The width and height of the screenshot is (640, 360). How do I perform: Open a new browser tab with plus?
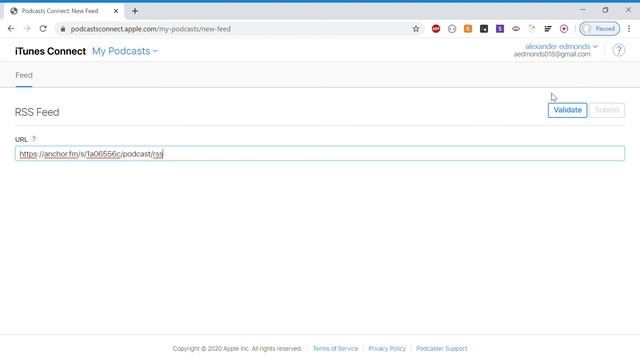[x=135, y=11]
